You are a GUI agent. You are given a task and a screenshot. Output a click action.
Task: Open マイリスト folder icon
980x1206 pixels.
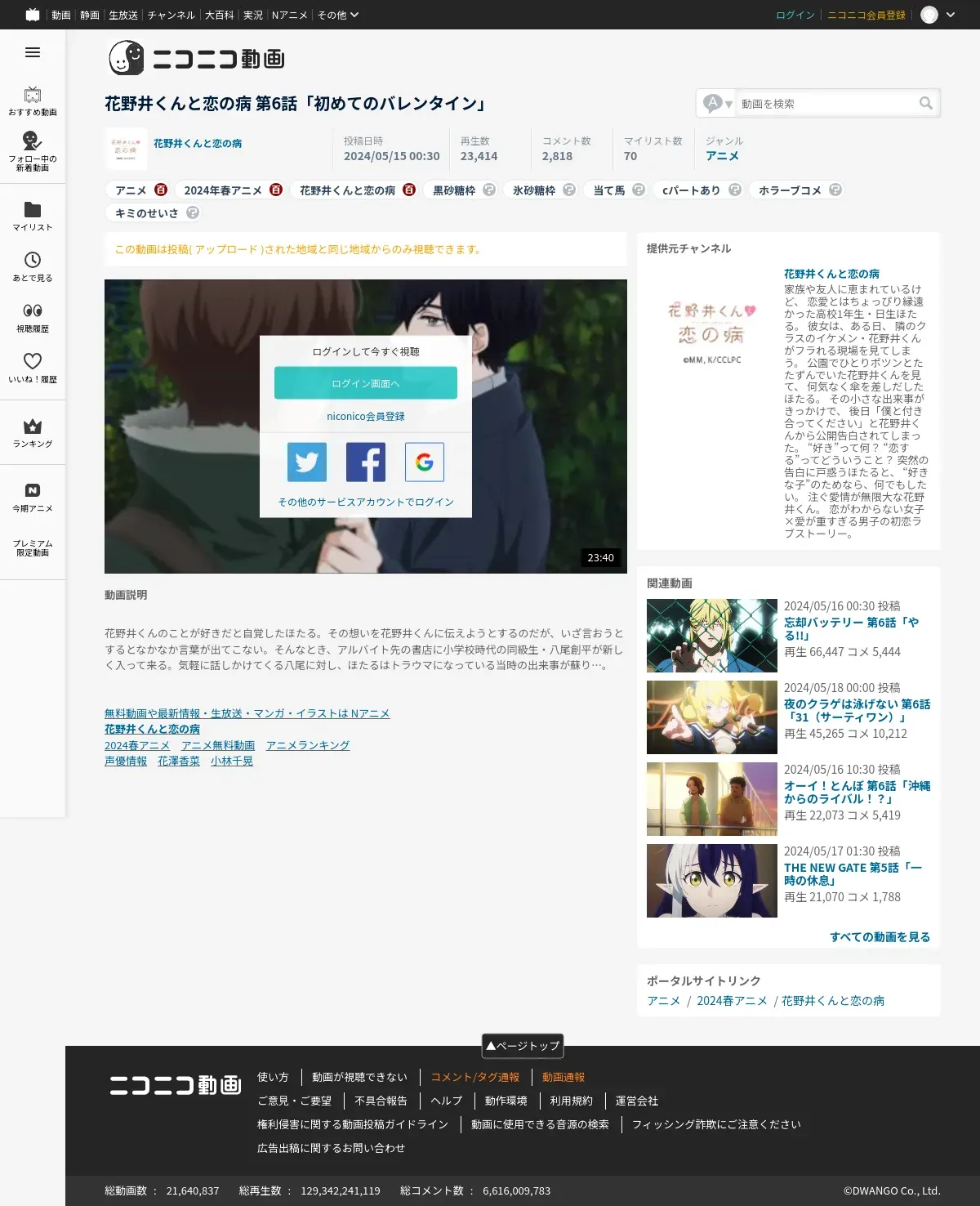pyautogui.click(x=33, y=209)
